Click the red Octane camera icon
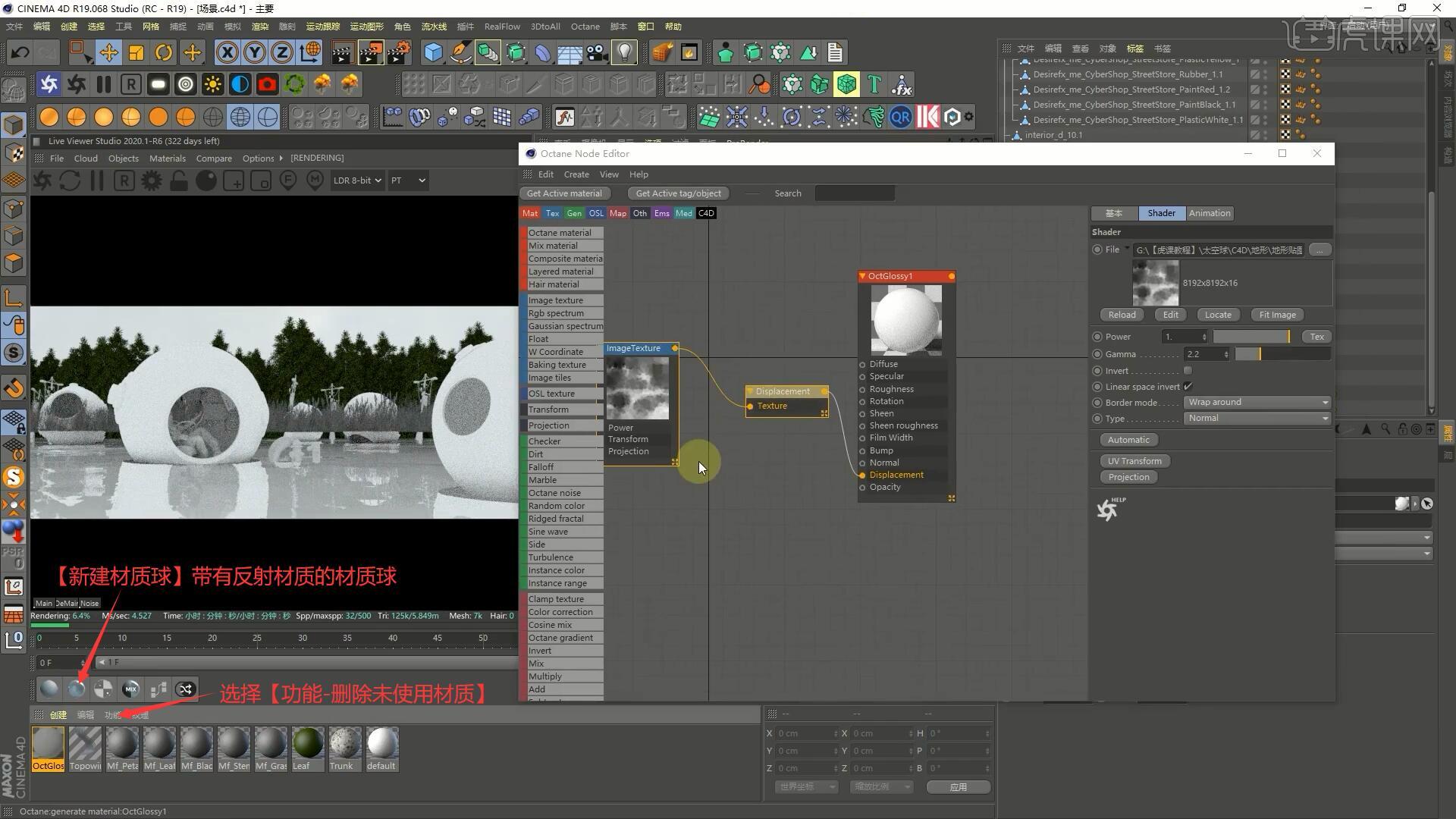The height and width of the screenshot is (819, 1456). [267, 84]
